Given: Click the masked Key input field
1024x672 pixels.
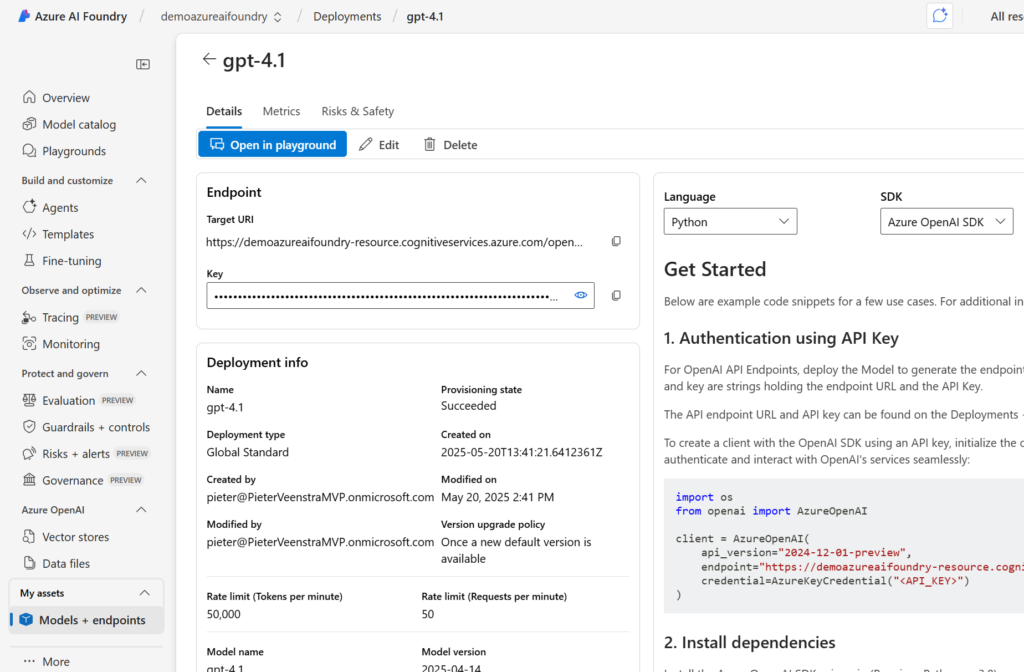Looking at the screenshot, I should click(x=400, y=296).
